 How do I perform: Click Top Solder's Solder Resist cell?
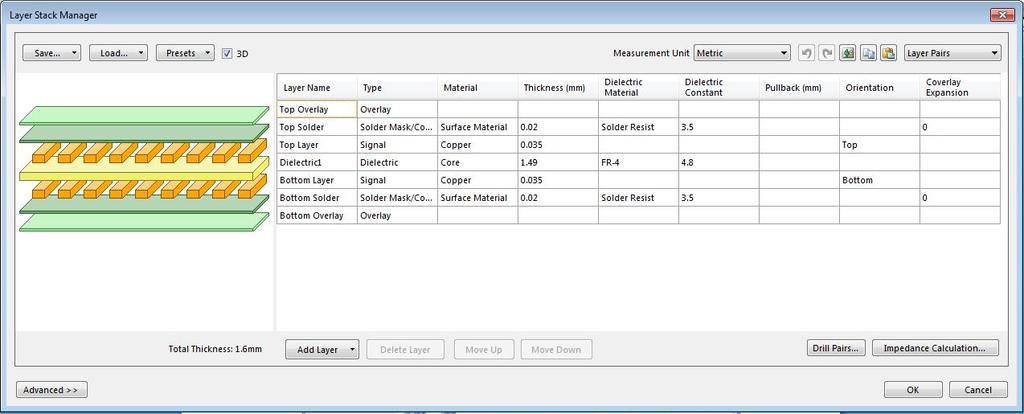[638, 127]
